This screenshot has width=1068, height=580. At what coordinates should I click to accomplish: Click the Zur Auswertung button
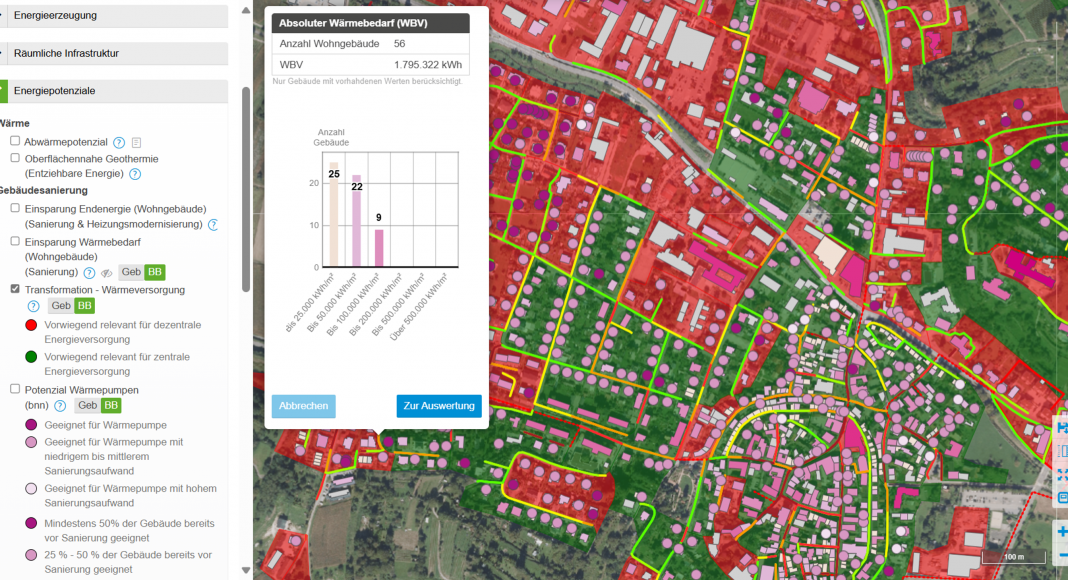(439, 406)
